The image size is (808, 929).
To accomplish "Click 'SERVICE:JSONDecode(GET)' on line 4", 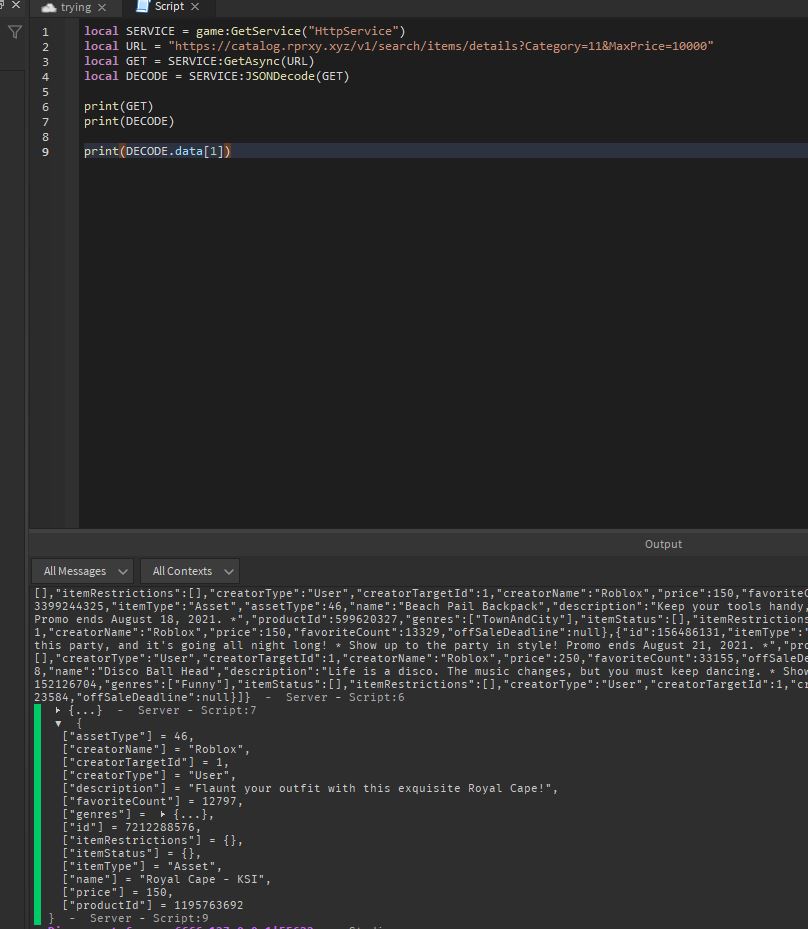I will pos(269,76).
